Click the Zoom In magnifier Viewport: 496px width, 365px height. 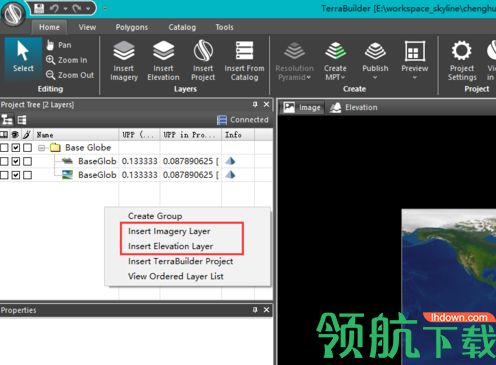click(x=66, y=60)
